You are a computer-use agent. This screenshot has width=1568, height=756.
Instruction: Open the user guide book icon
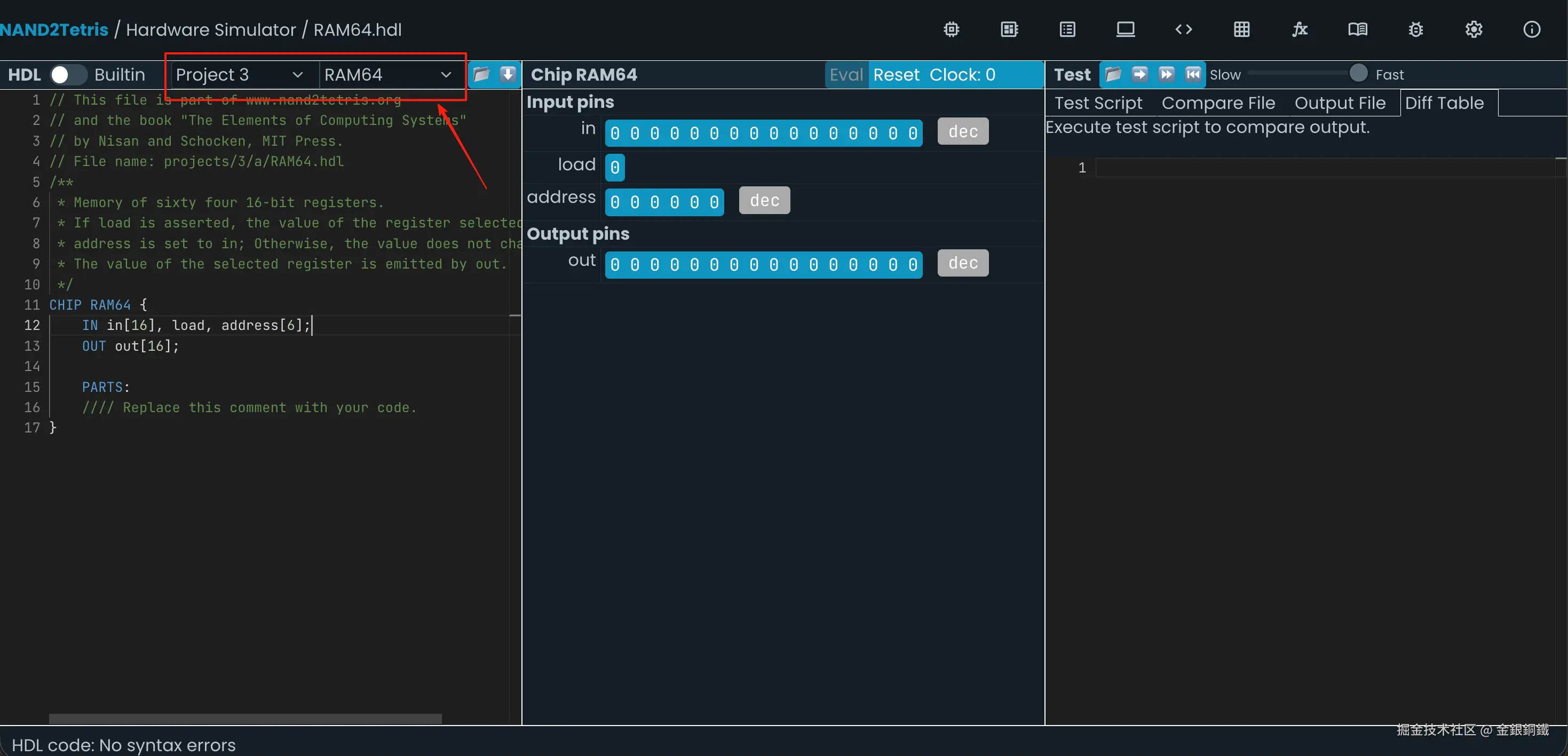coord(1357,29)
